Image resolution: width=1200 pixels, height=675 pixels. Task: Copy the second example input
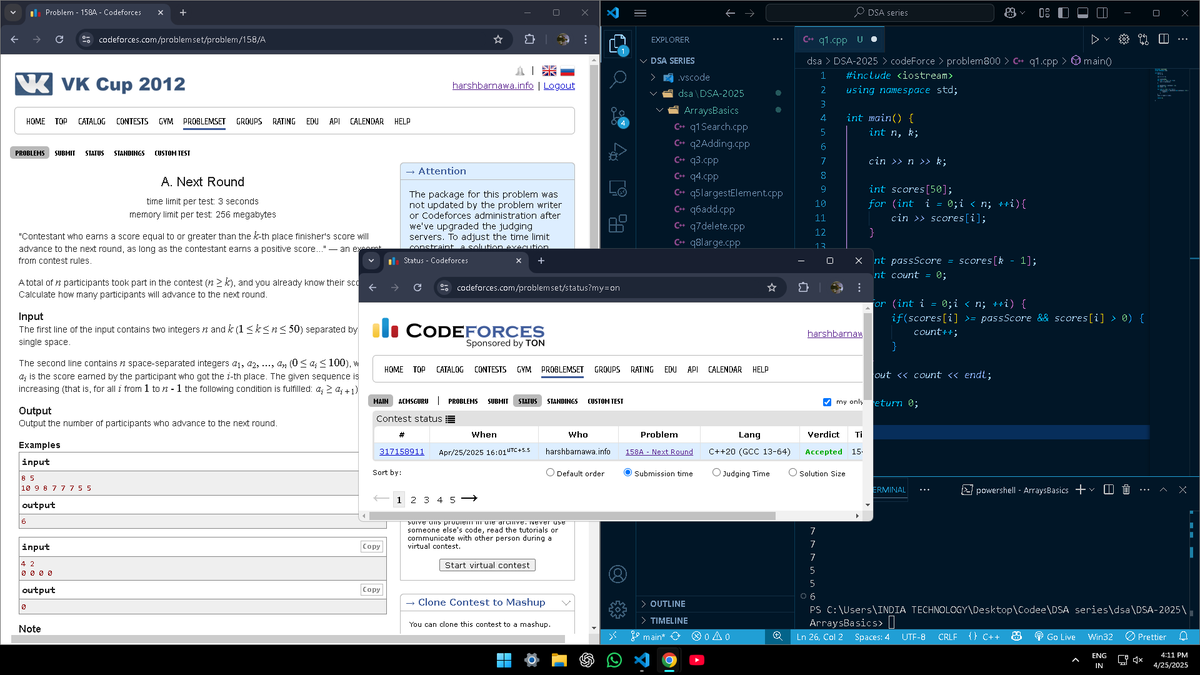point(372,547)
